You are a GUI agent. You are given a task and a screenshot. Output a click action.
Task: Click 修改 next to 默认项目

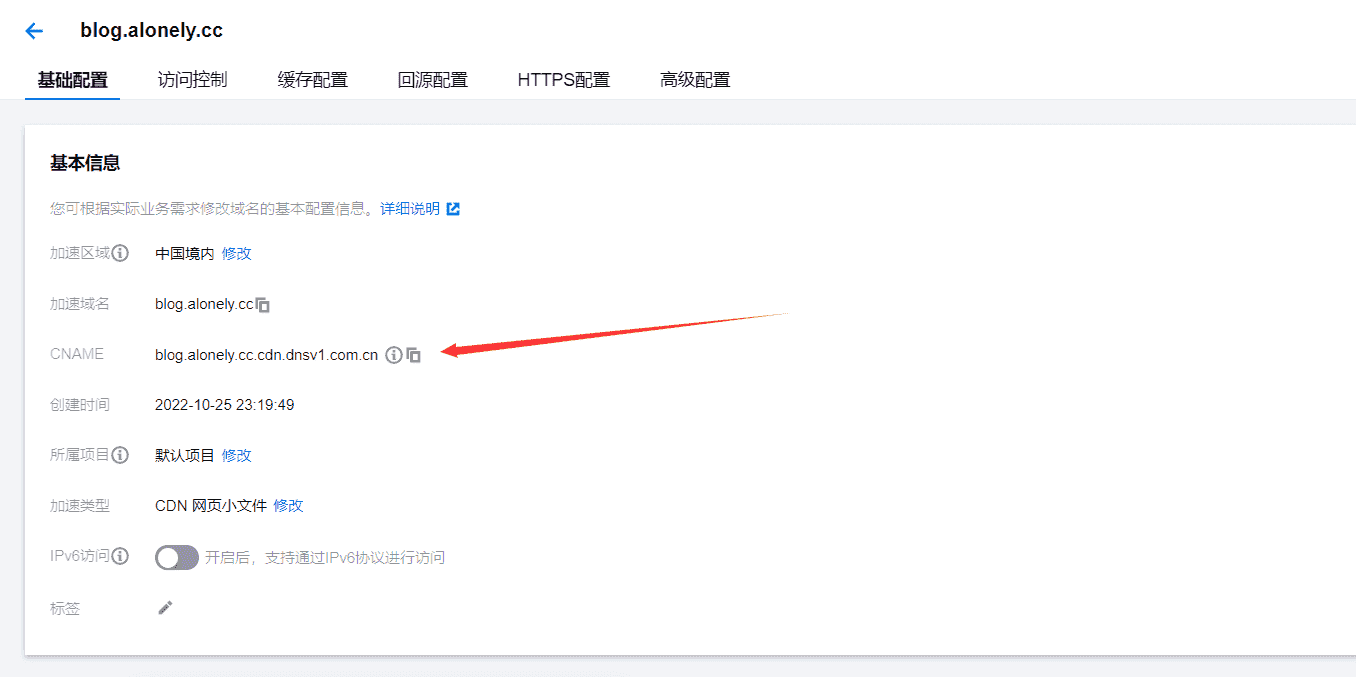point(237,456)
